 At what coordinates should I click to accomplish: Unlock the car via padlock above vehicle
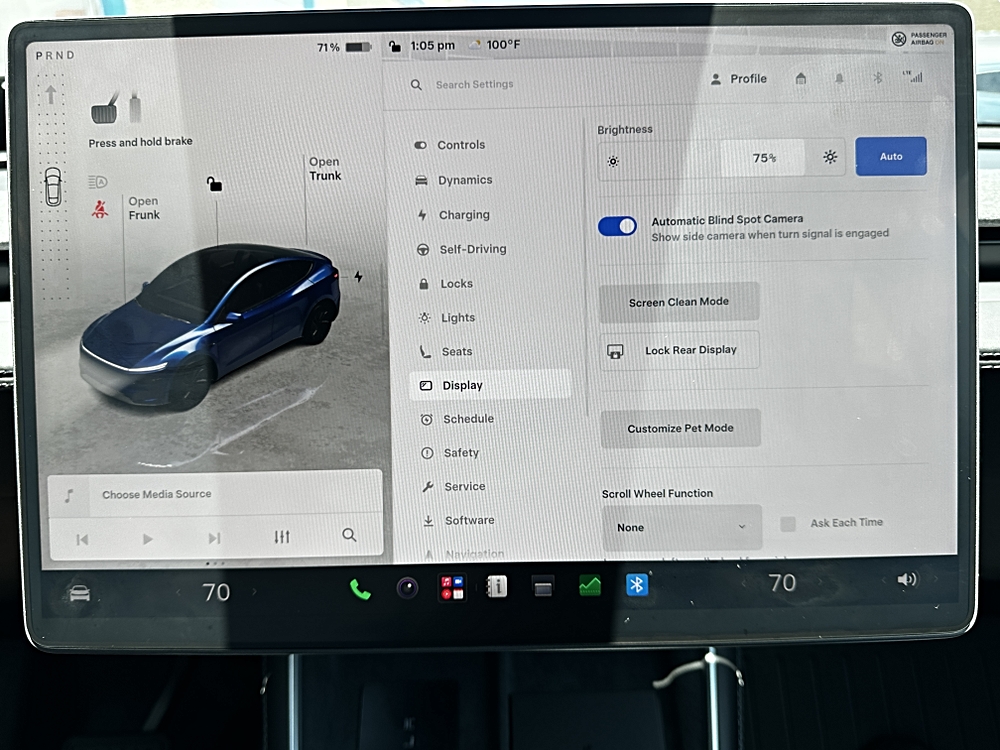pyautogui.click(x=214, y=184)
